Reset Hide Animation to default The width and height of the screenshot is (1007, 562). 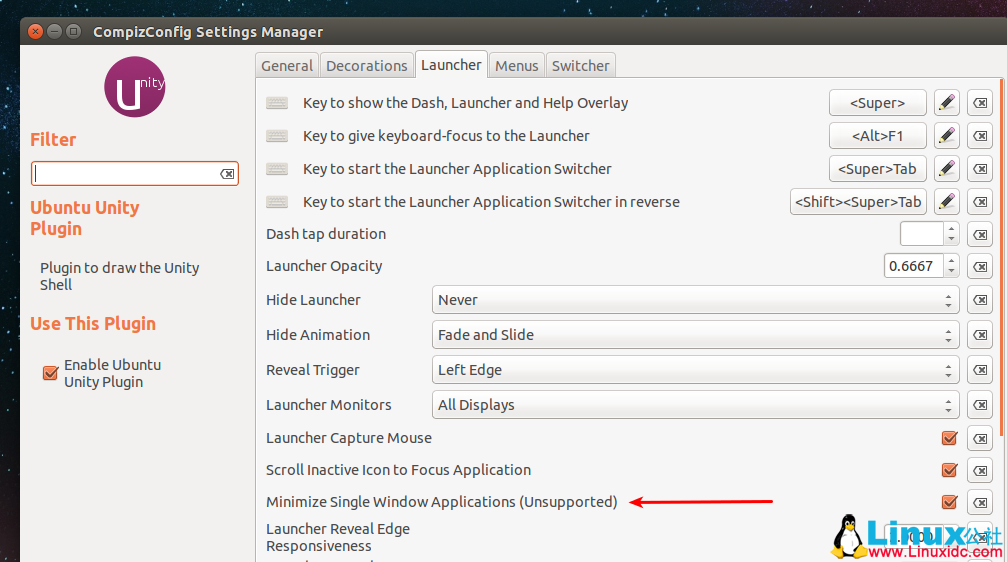point(980,335)
